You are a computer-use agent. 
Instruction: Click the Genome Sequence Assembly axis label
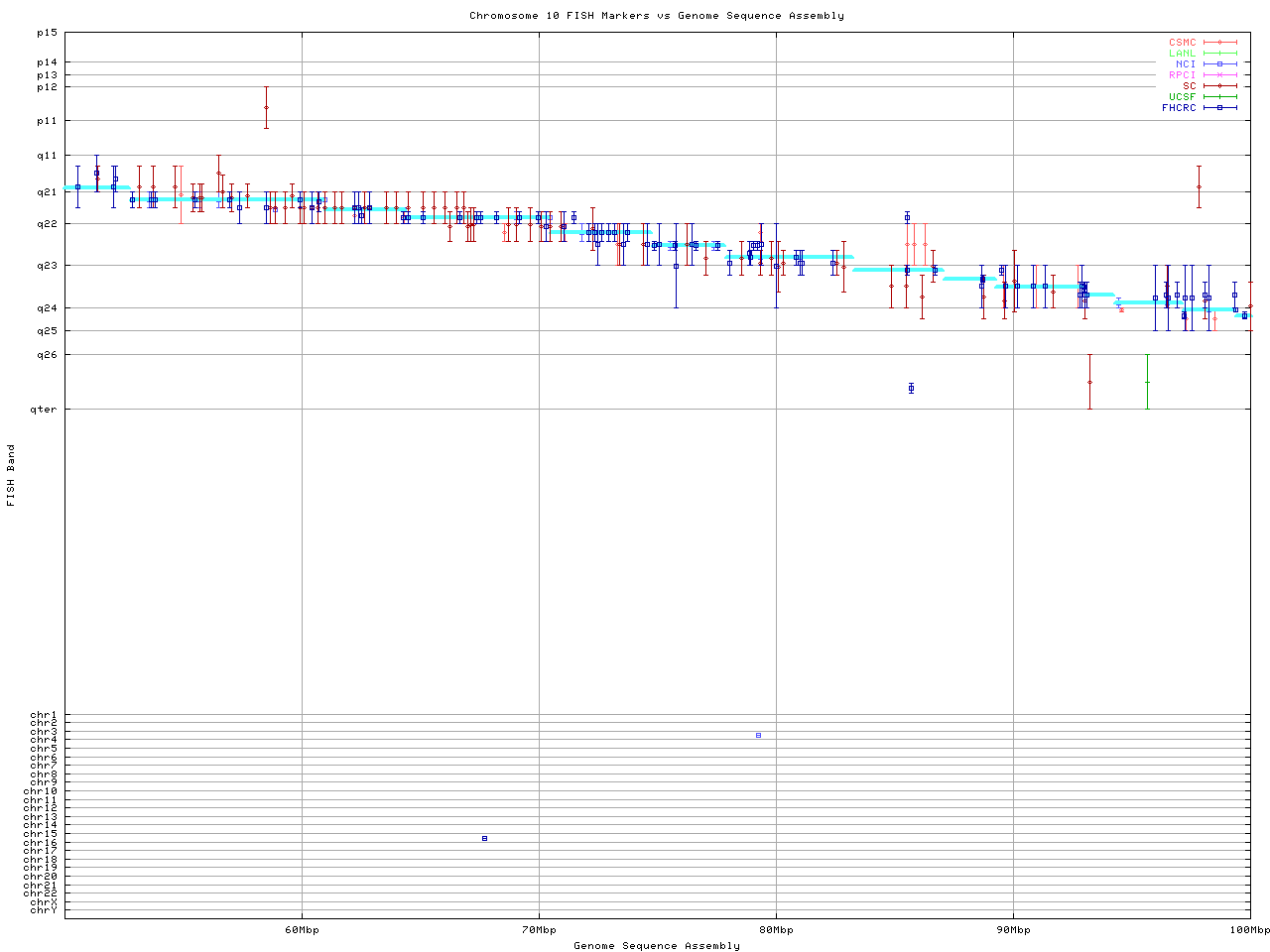coord(657,946)
